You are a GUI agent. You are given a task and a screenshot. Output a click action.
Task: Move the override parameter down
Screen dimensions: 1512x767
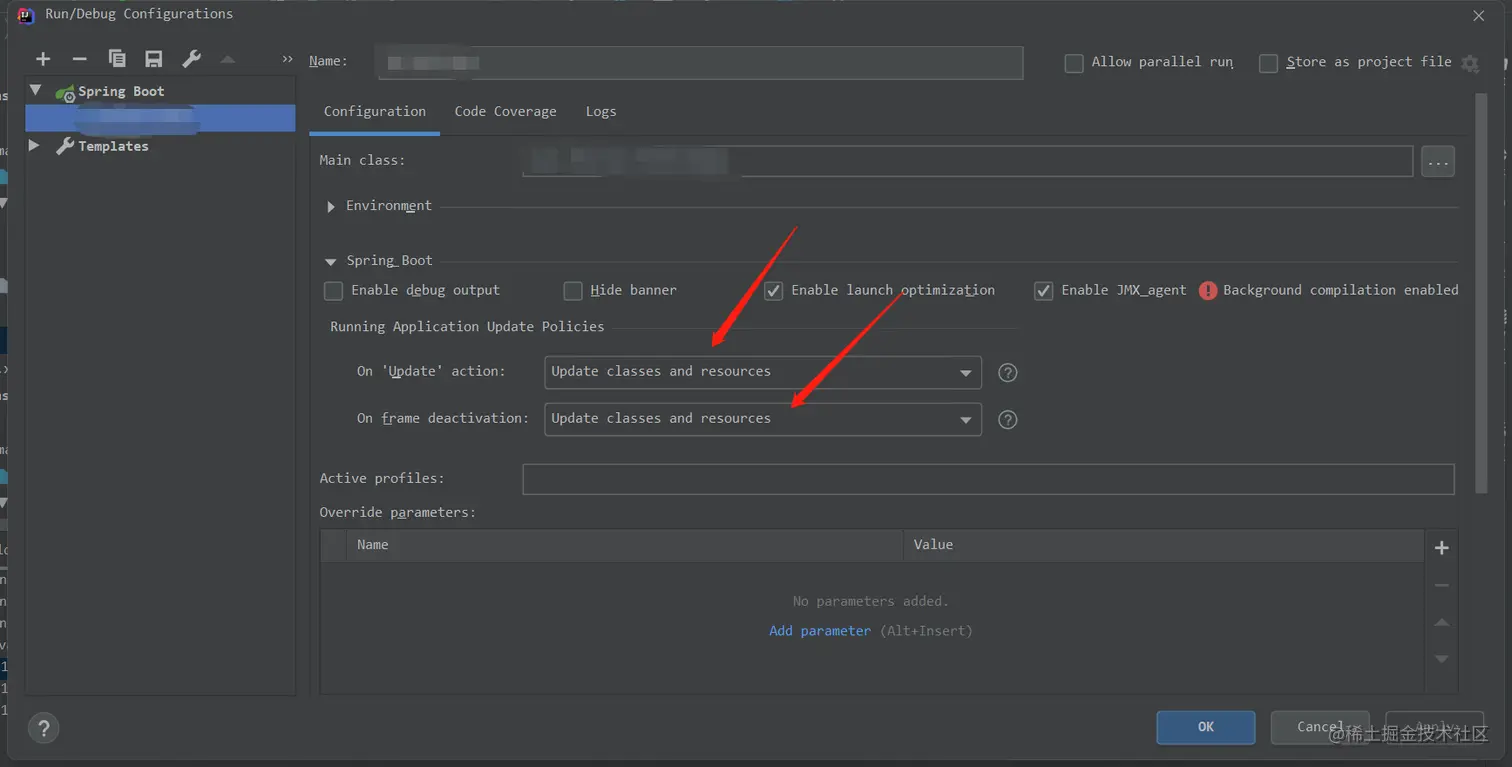[1441, 658]
